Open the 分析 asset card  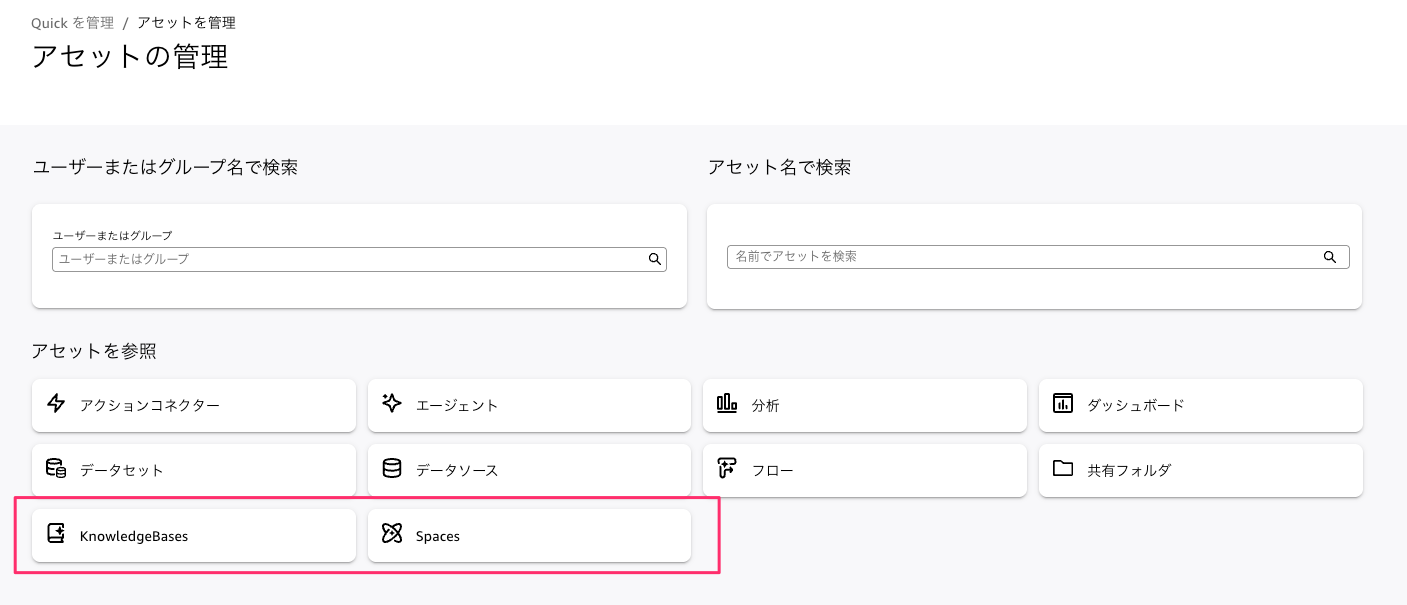pos(865,405)
